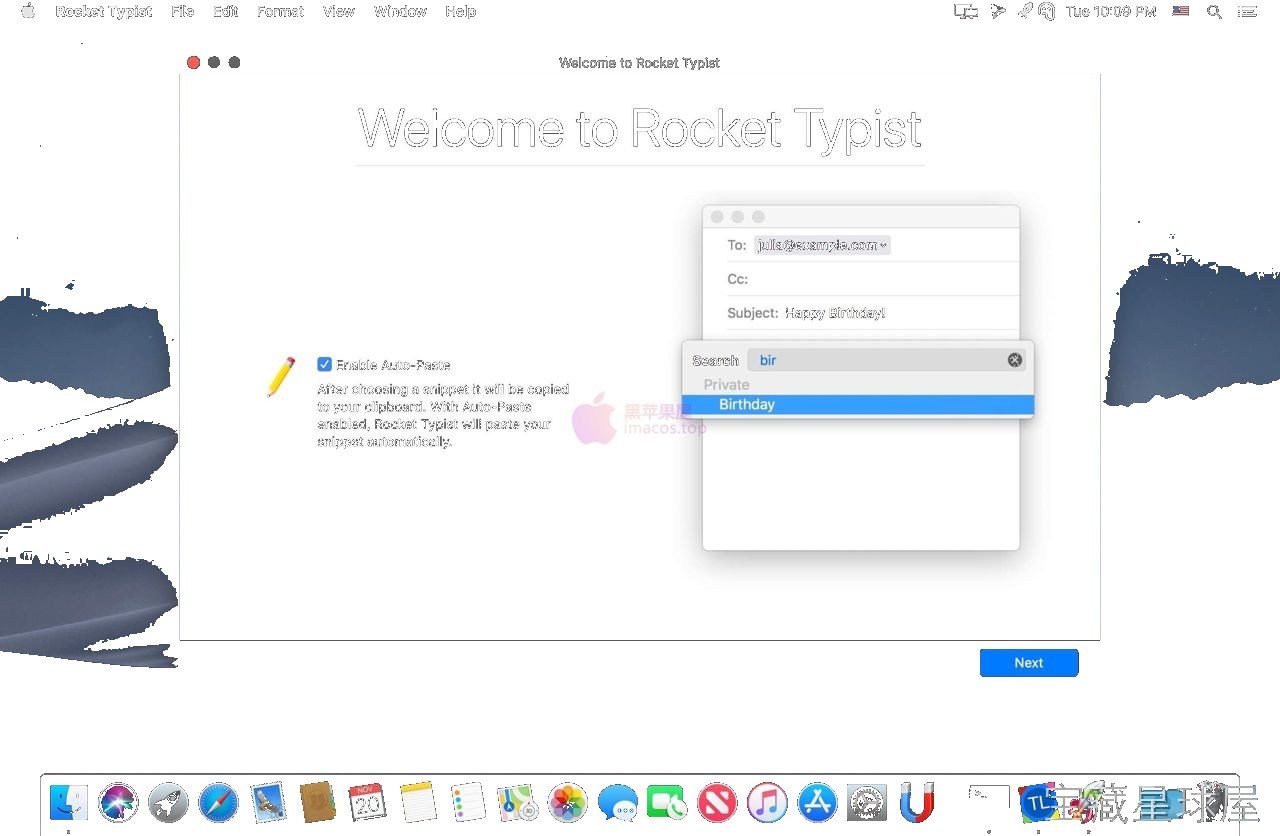Open Notification Center from the menu bar
Screen dimensions: 1280x836
click(x=1246, y=12)
